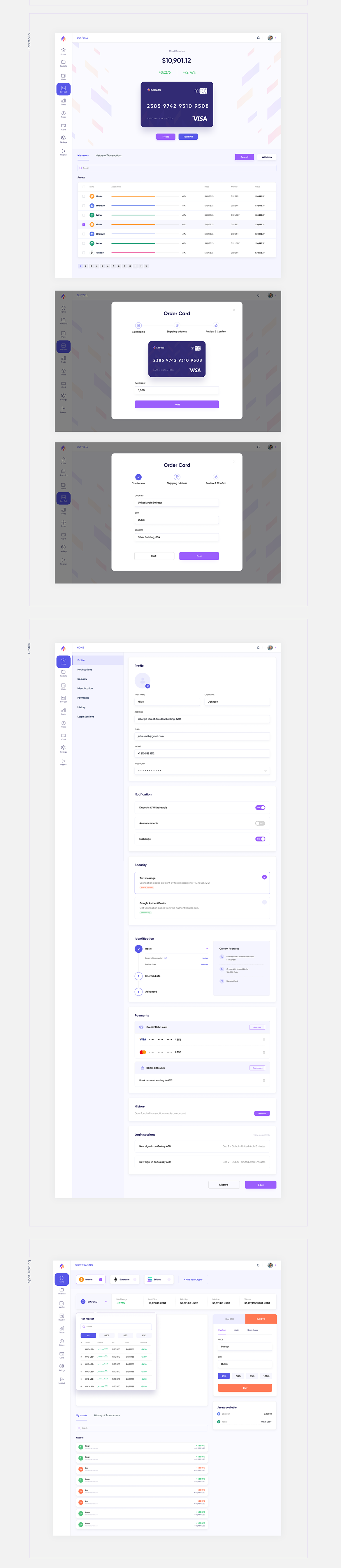341x1568 pixels.
Task: Uncheck the selected Bitcoin row checkbox
Action: click(x=84, y=225)
